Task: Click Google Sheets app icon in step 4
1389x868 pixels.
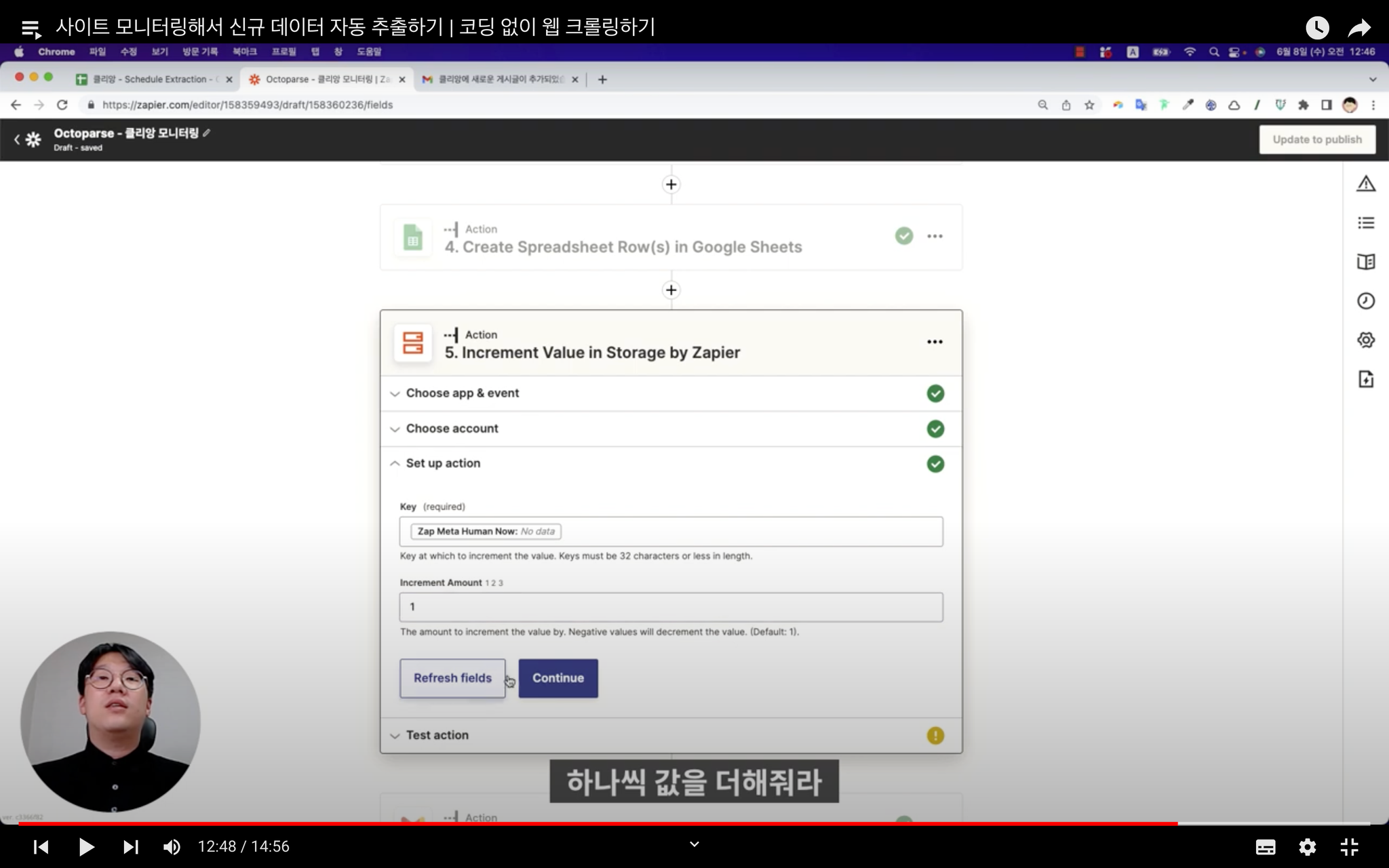Action: 413,237
